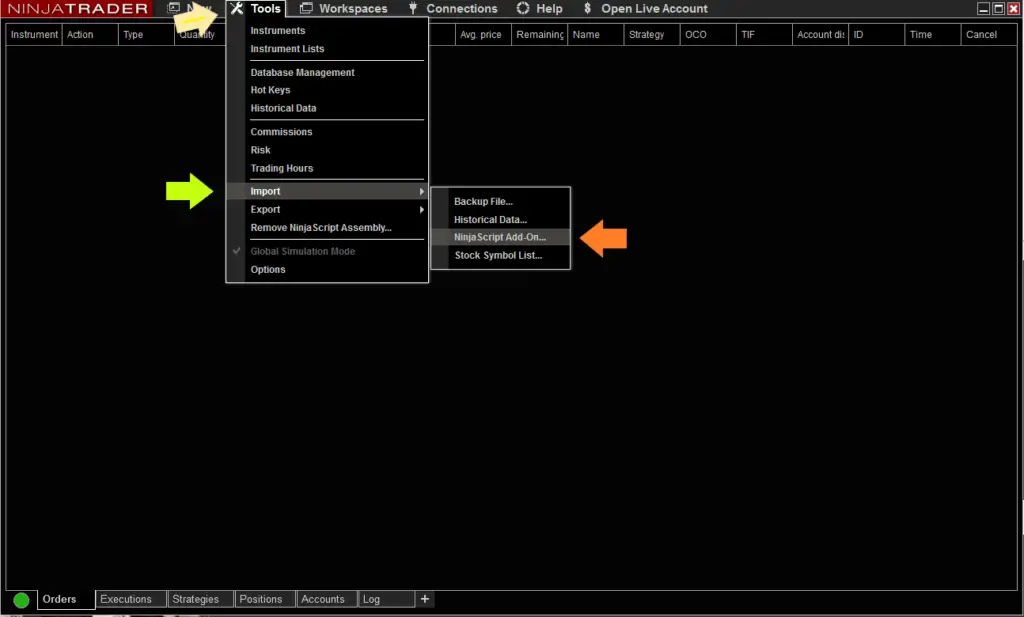1024x617 pixels.
Task: Switch to the Accounts tab
Action: [x=327, y=599]
